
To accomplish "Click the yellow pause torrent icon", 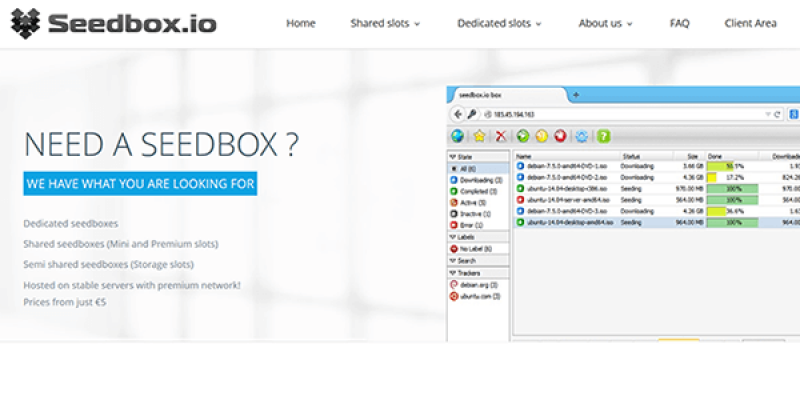I will [x=541, y=136].
